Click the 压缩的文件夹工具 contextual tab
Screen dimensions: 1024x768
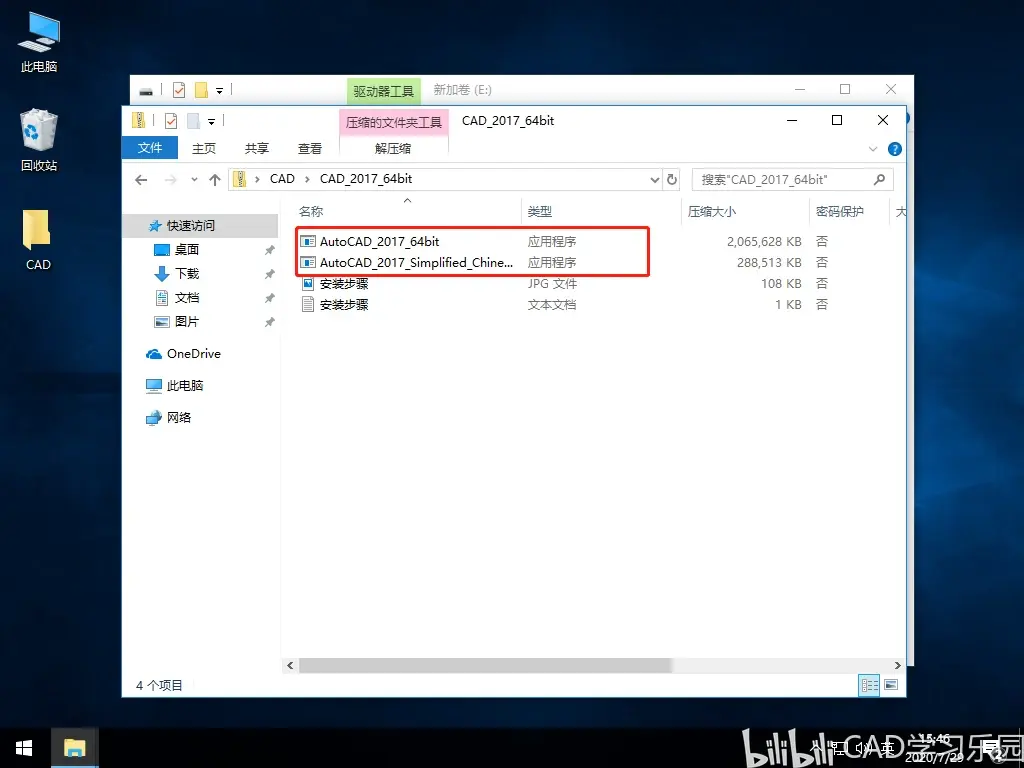(394, 122)
